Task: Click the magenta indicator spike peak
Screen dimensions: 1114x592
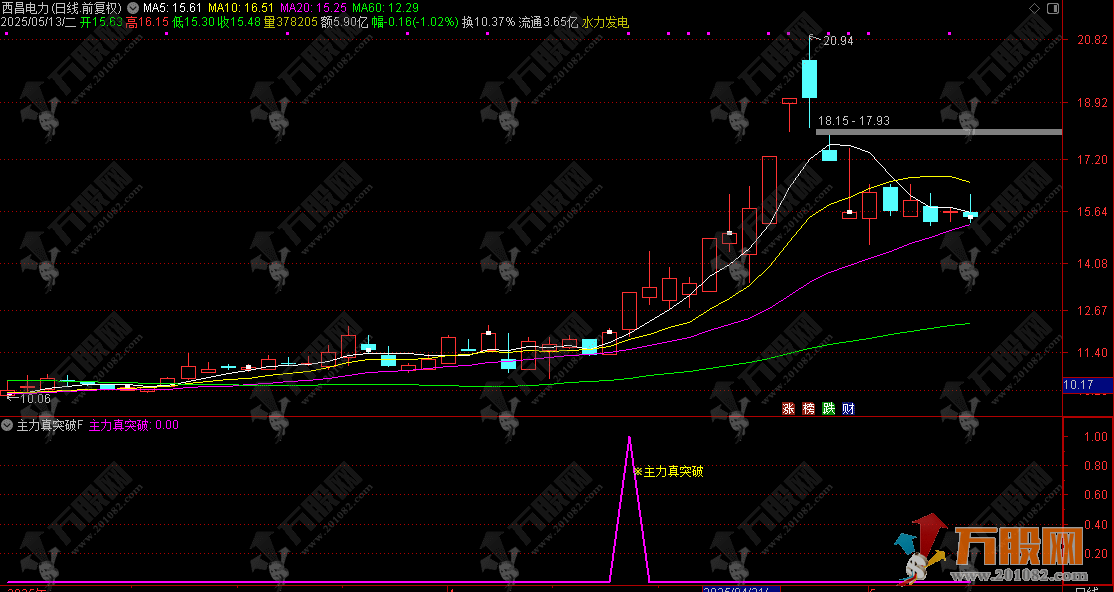Action: tap(629, 438)
